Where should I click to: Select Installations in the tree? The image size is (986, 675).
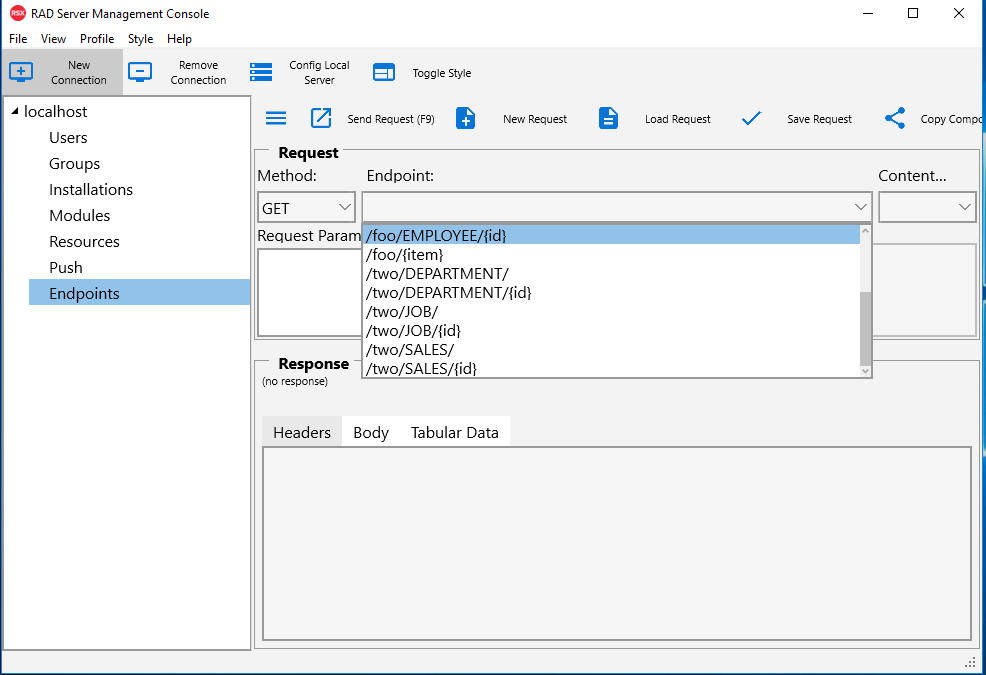pos(91,189)
